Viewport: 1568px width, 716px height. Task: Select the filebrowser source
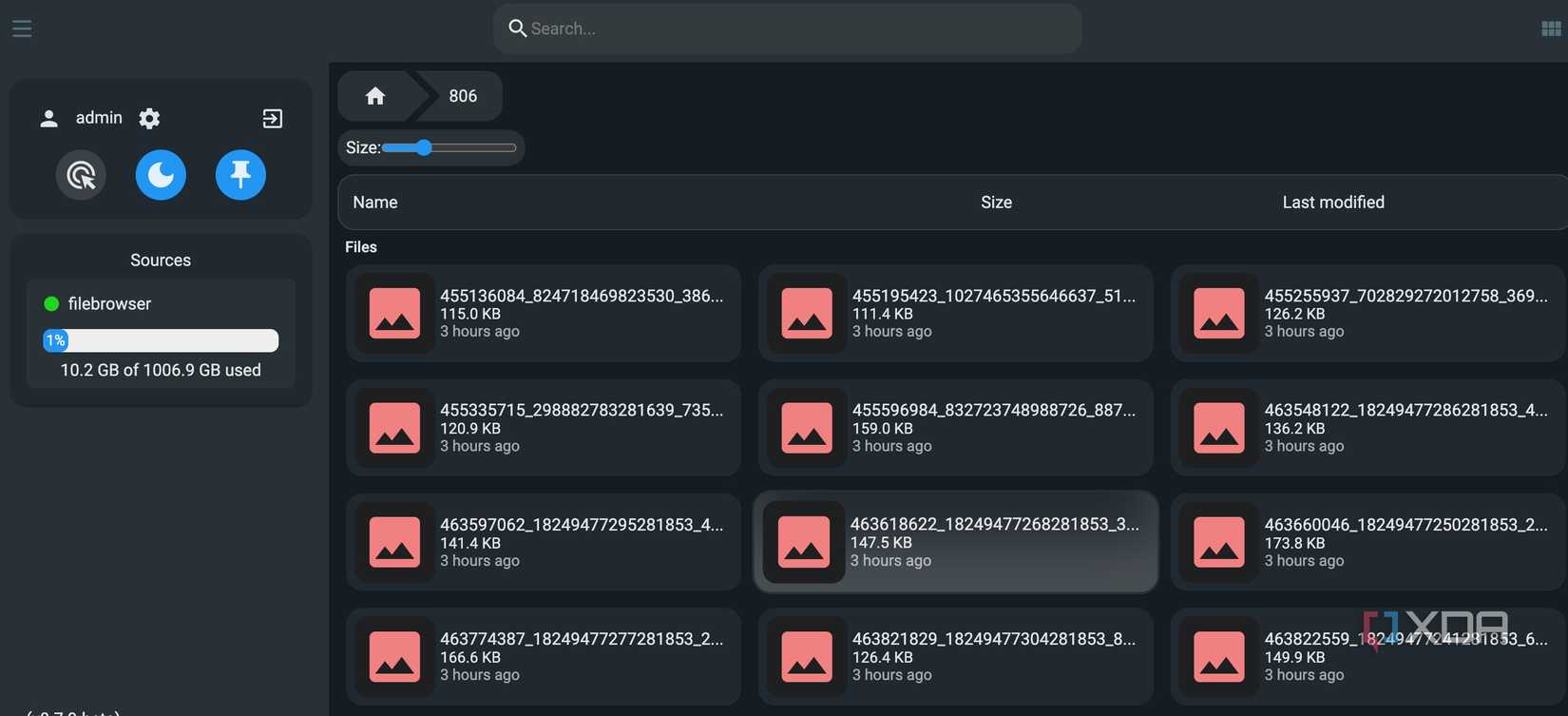pyautogui.click(x=109, y=303)
